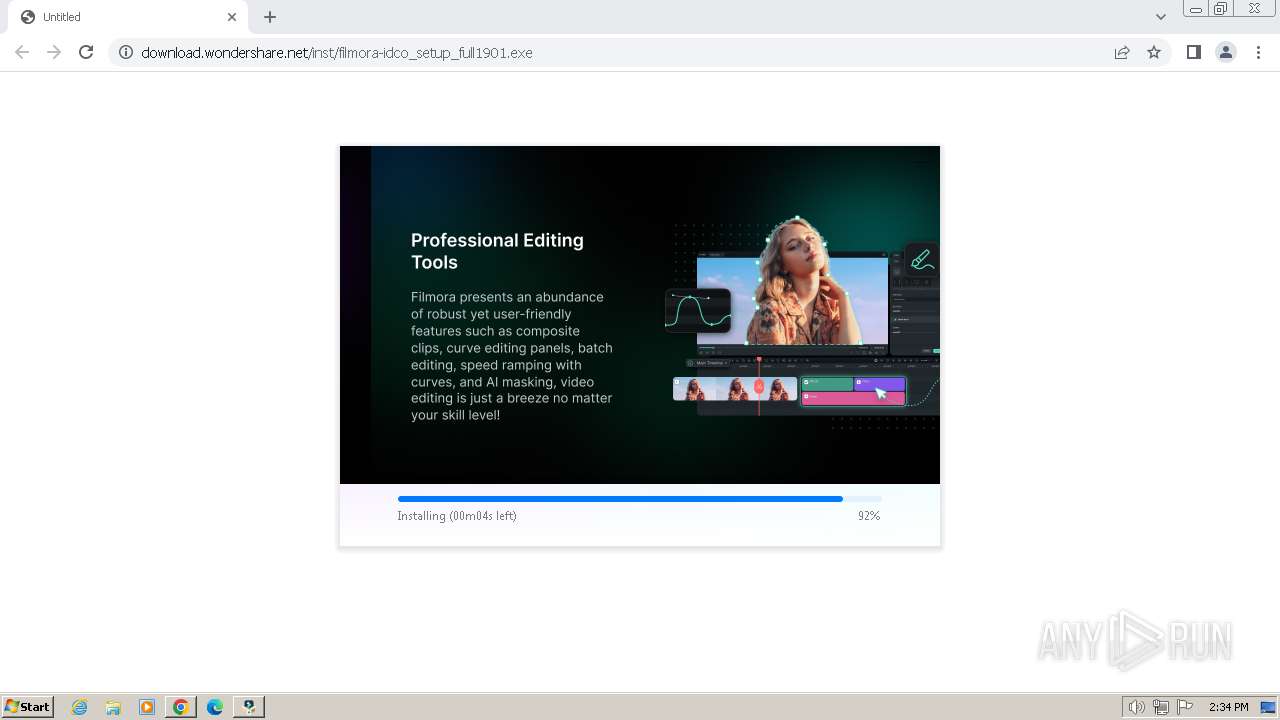
Task: Select the Untitled browser tab
Action: click(130, 17)
